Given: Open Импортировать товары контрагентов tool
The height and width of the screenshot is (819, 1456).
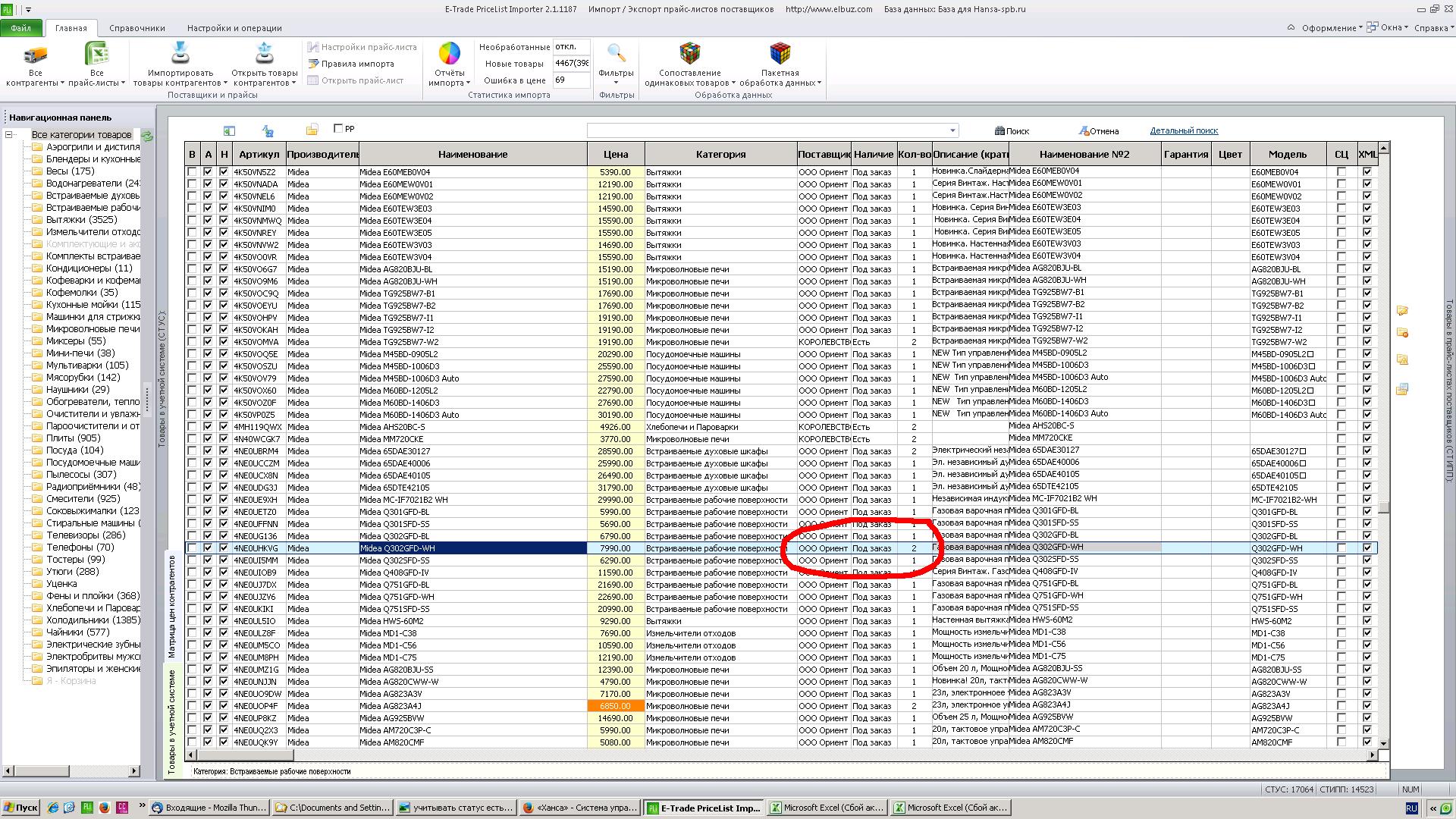Looking at the screenshot, I should point(180,55).
